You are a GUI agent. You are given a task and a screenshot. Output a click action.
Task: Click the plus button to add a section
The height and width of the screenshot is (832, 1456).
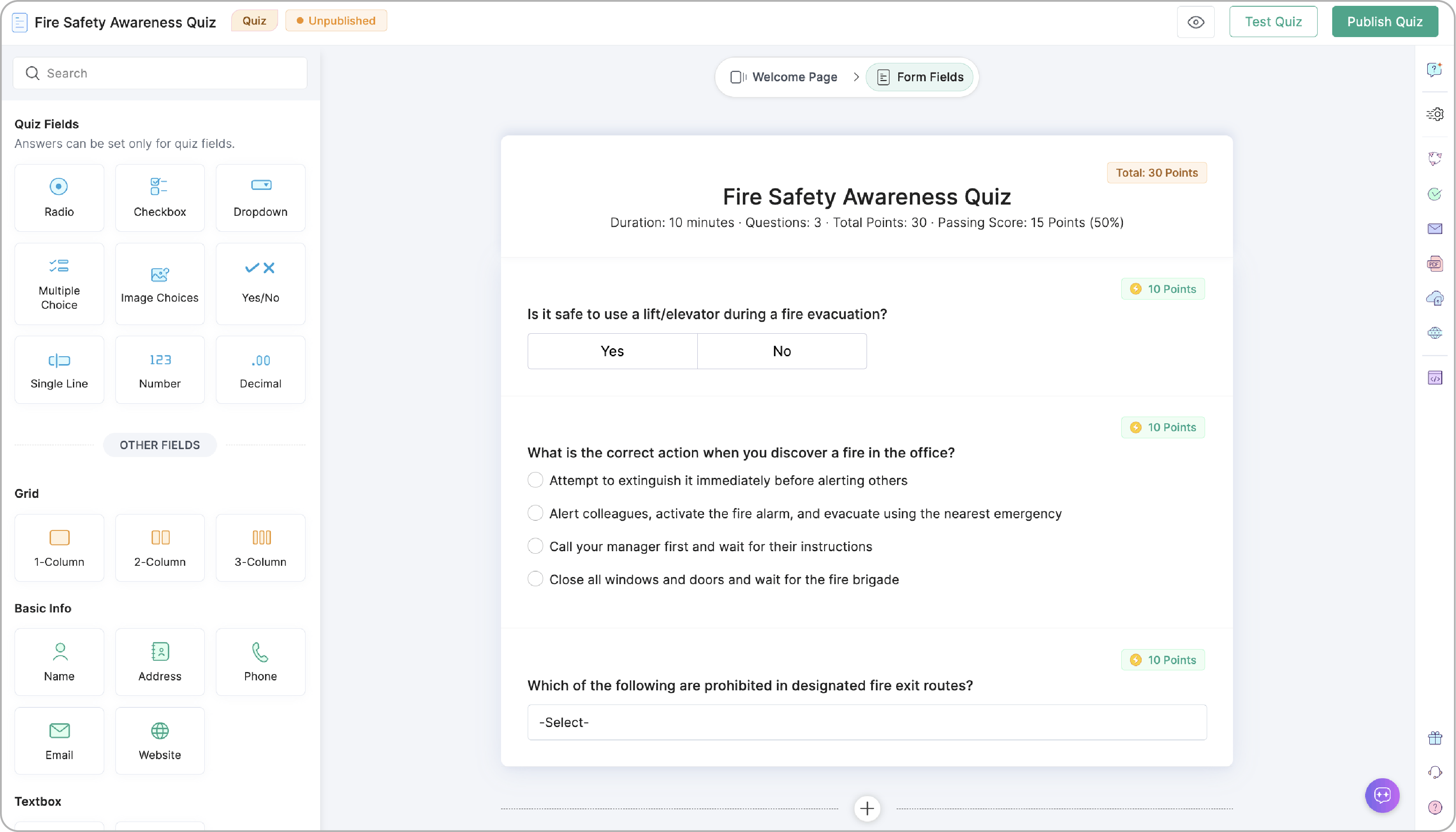(867, 809)
